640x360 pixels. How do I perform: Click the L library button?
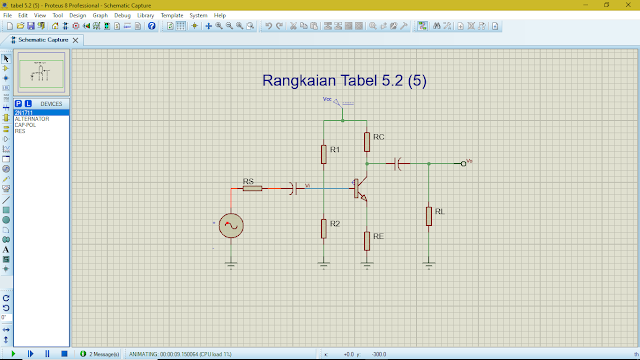[28, 104]
